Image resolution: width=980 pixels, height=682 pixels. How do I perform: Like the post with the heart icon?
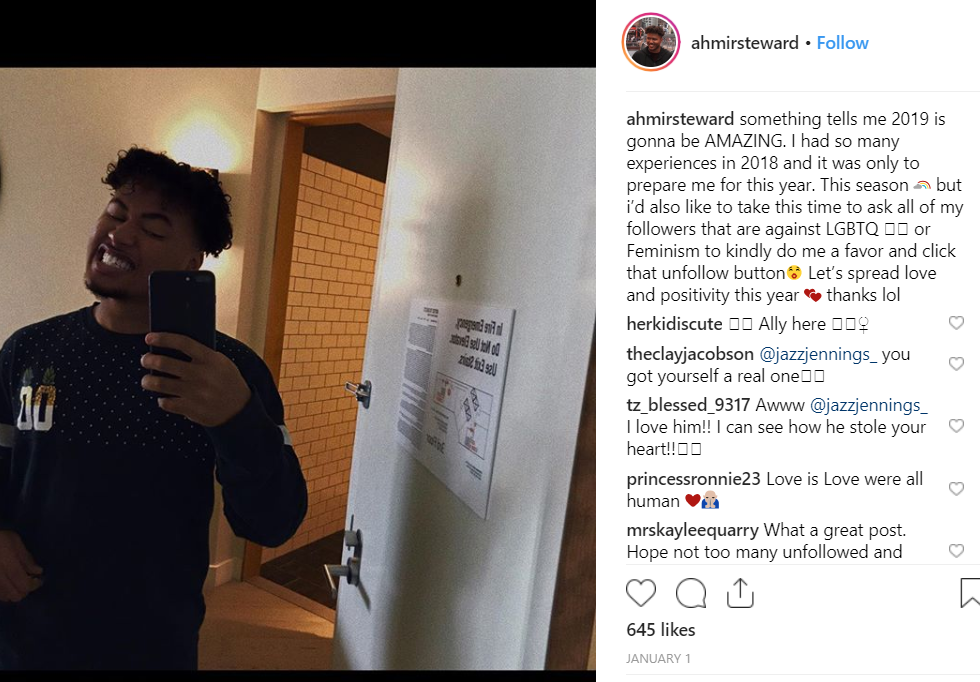[x=641, y=593]
